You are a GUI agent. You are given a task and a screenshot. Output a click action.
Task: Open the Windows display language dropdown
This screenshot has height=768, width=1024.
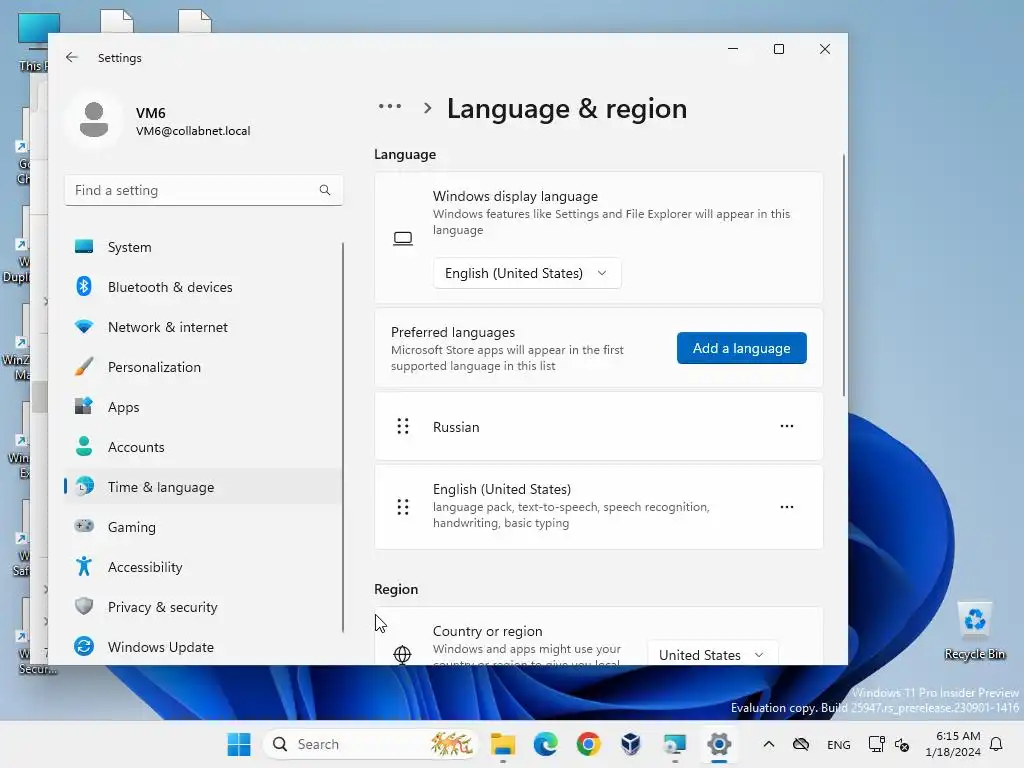coord(527,273)
